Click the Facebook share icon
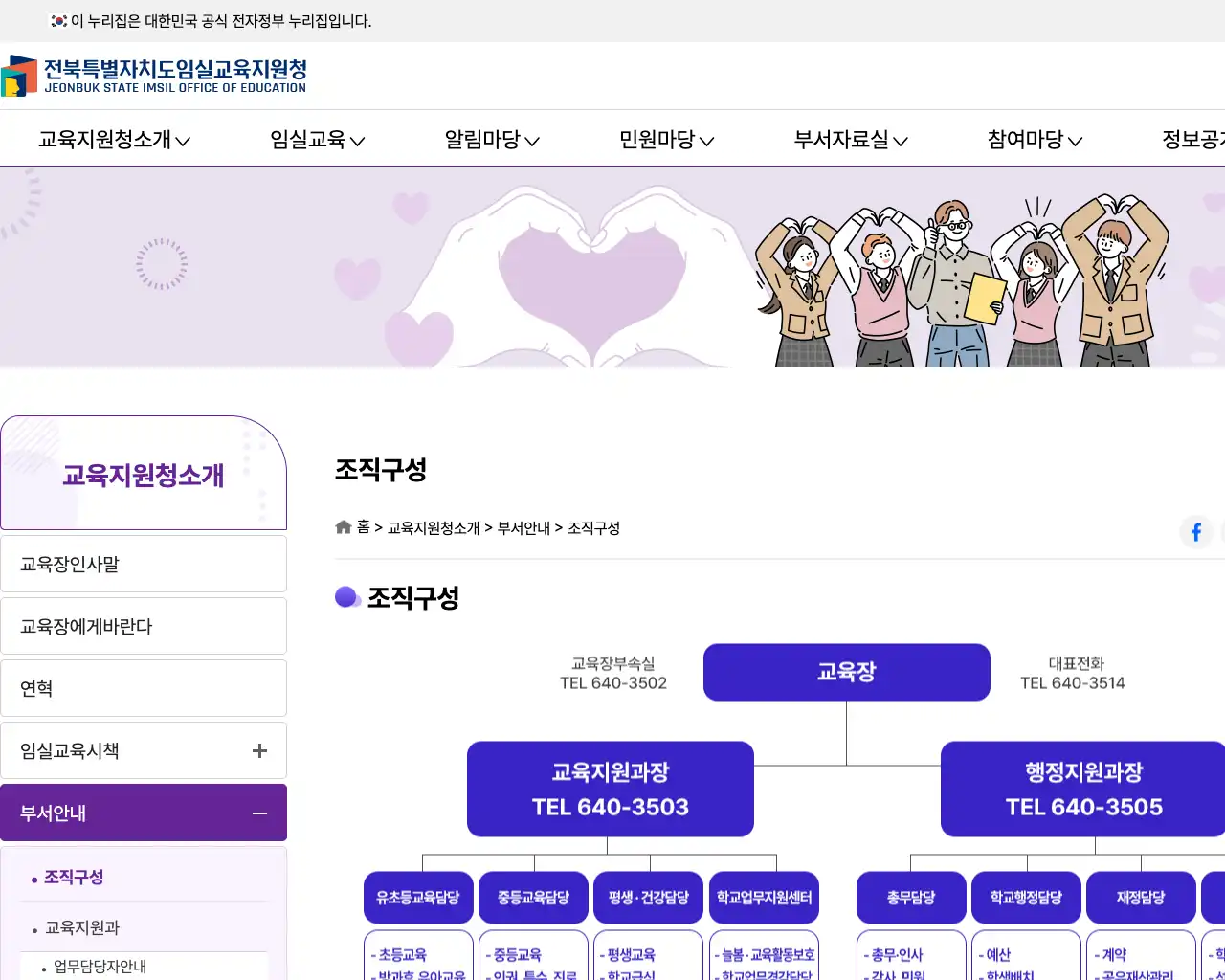1225x980 pixels. [1195, 532]
